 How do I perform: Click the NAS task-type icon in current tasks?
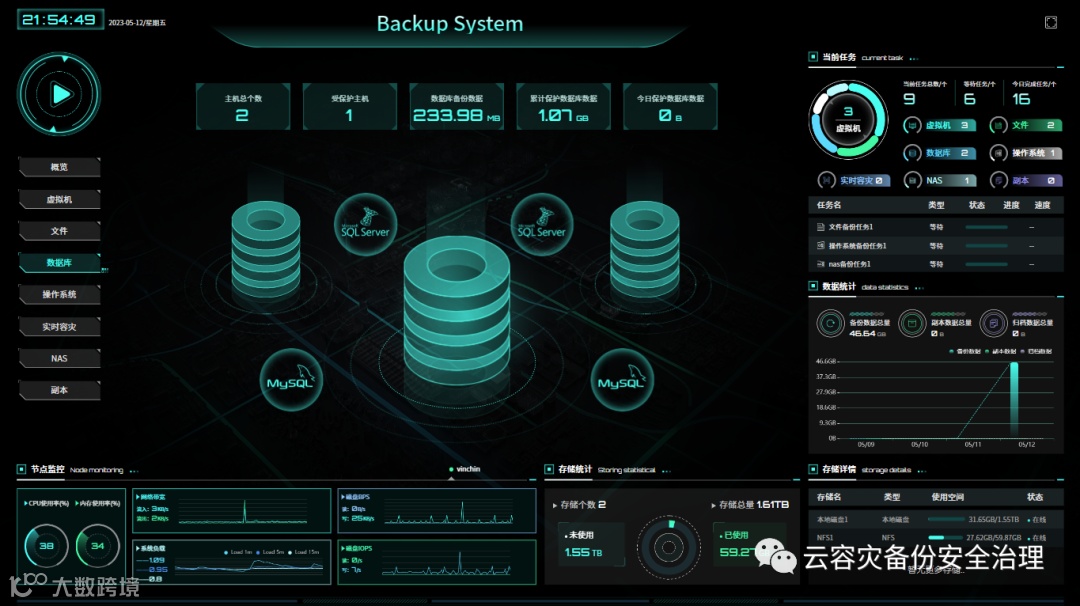coord(912,180)
